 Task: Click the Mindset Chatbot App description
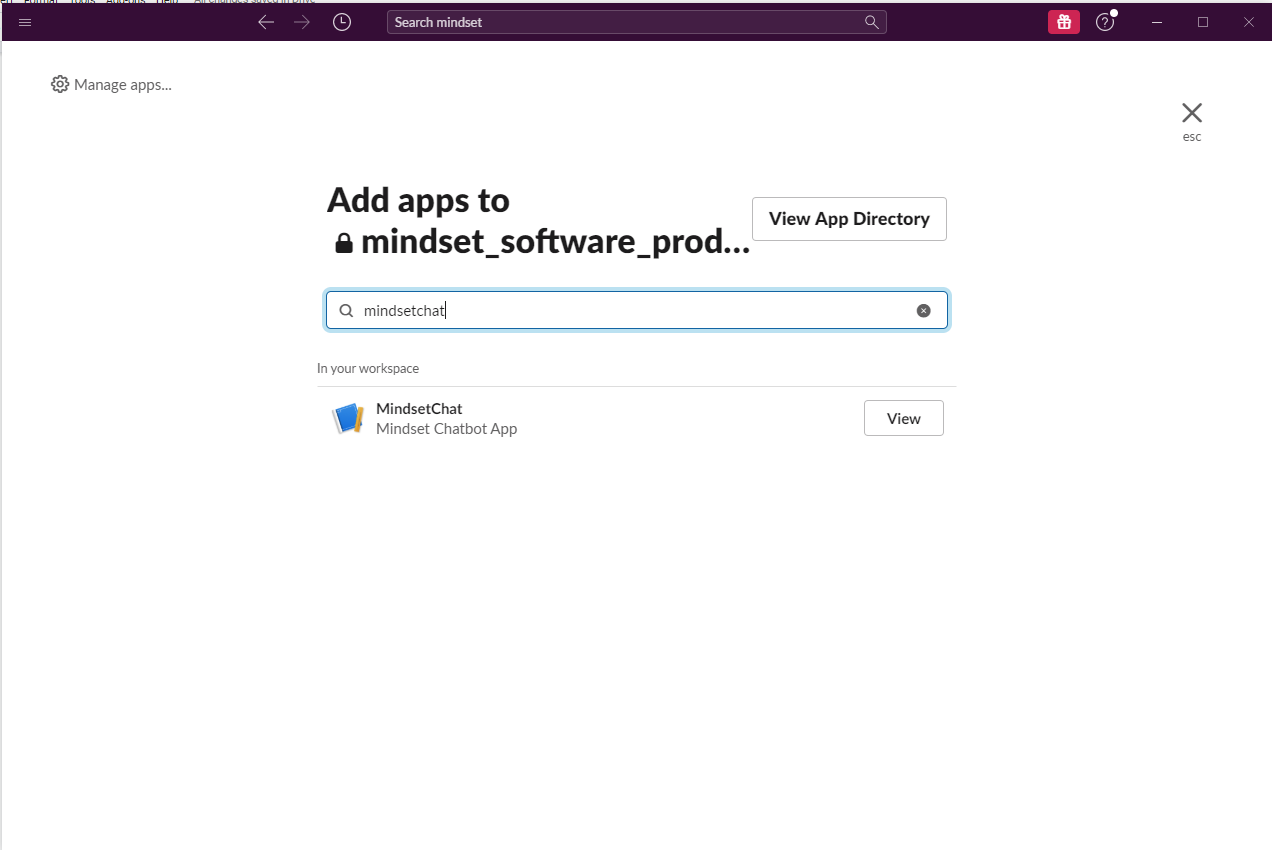point(446,428)
